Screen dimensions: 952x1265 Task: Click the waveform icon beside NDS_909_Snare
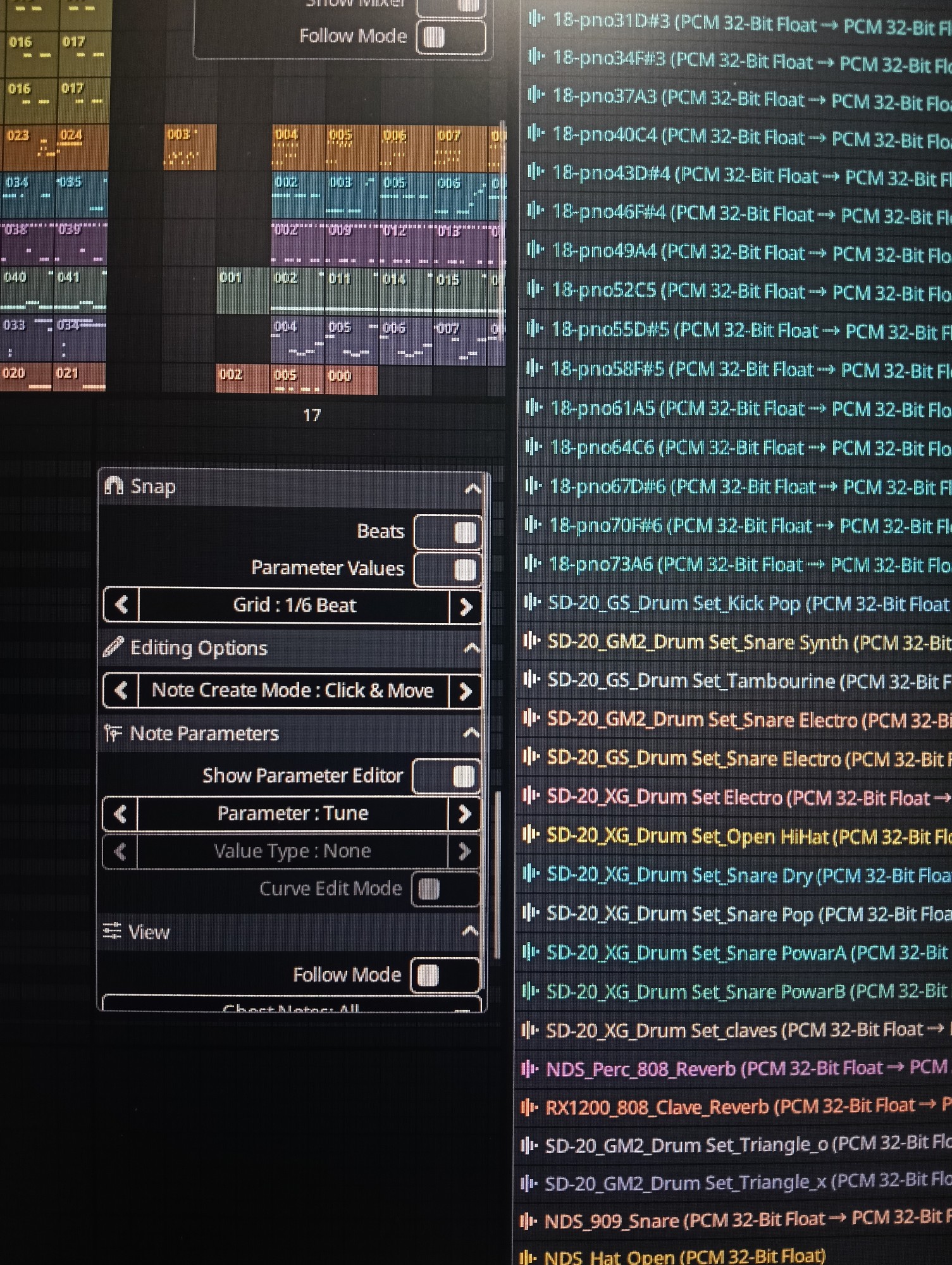[x=529, y=1221]
